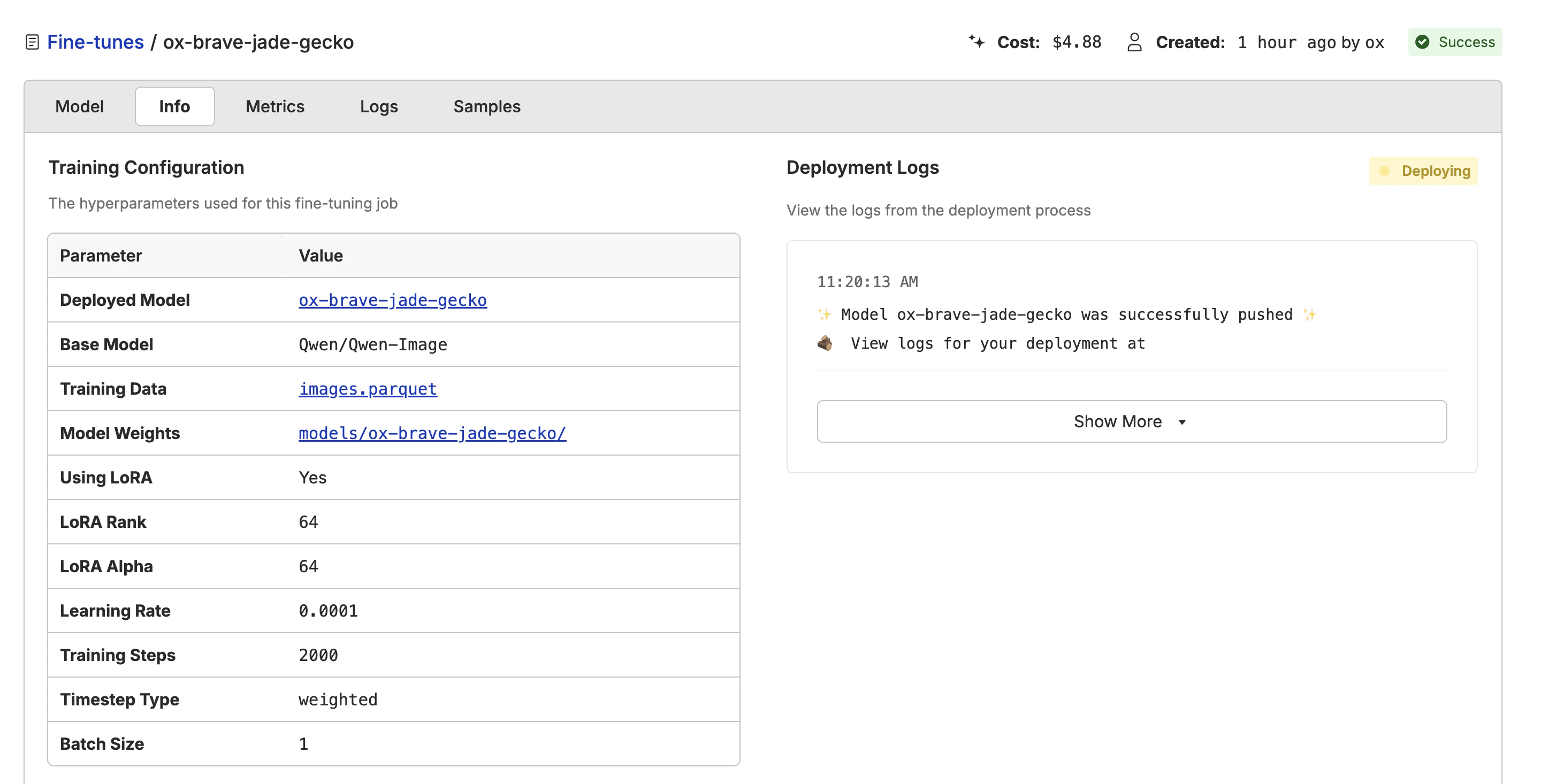The image size is (1541, 784).
Task: Click the sparkle icon next to Cost
Action: point(977,41)
